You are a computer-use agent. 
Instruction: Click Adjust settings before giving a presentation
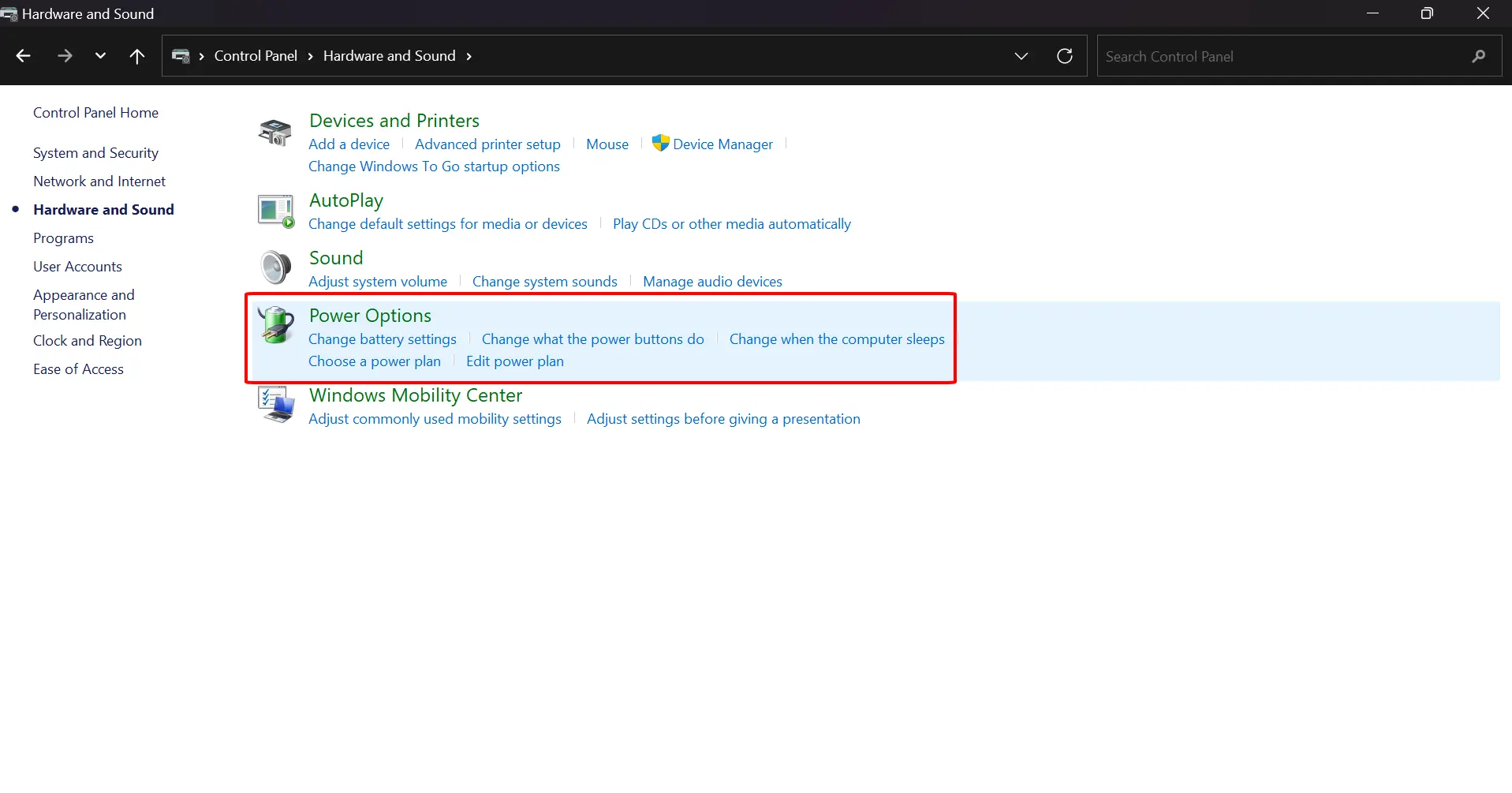tap(723, 419)
